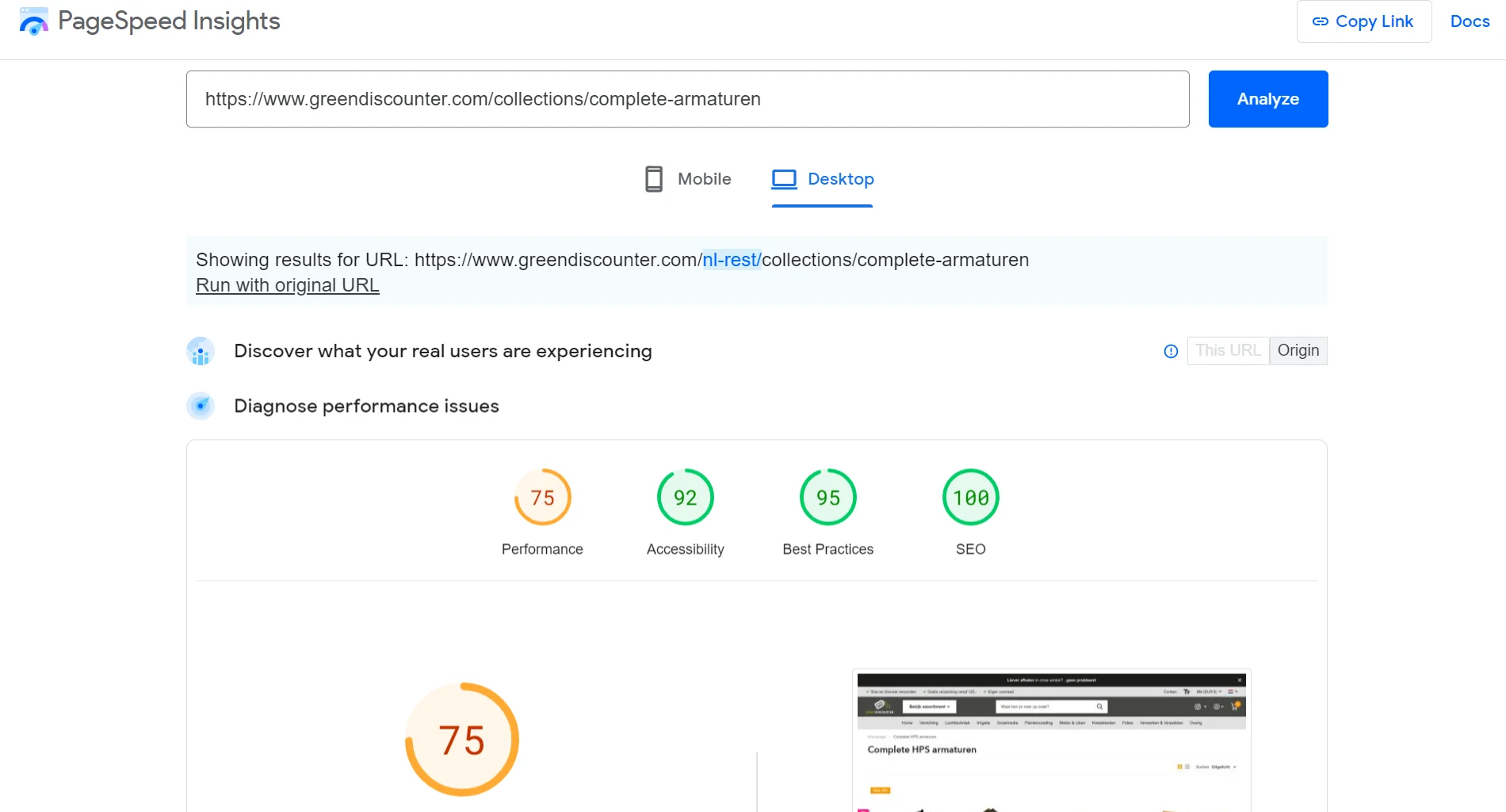
Task: Open the page screenshot thumbnail
Action: click(1052, 741)
